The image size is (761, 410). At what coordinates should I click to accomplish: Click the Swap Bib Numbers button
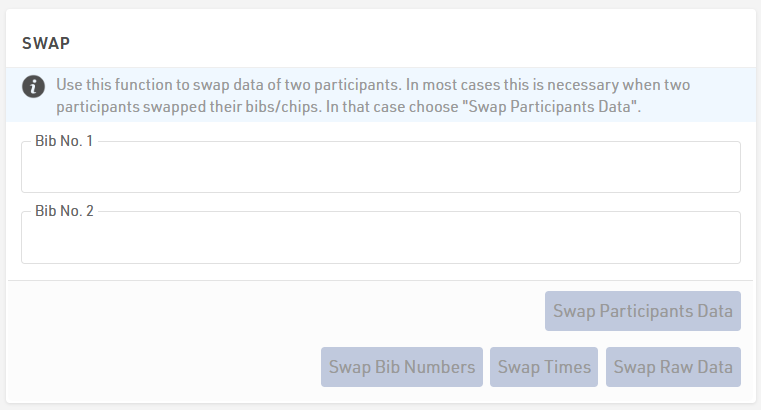tap(402, 367)
